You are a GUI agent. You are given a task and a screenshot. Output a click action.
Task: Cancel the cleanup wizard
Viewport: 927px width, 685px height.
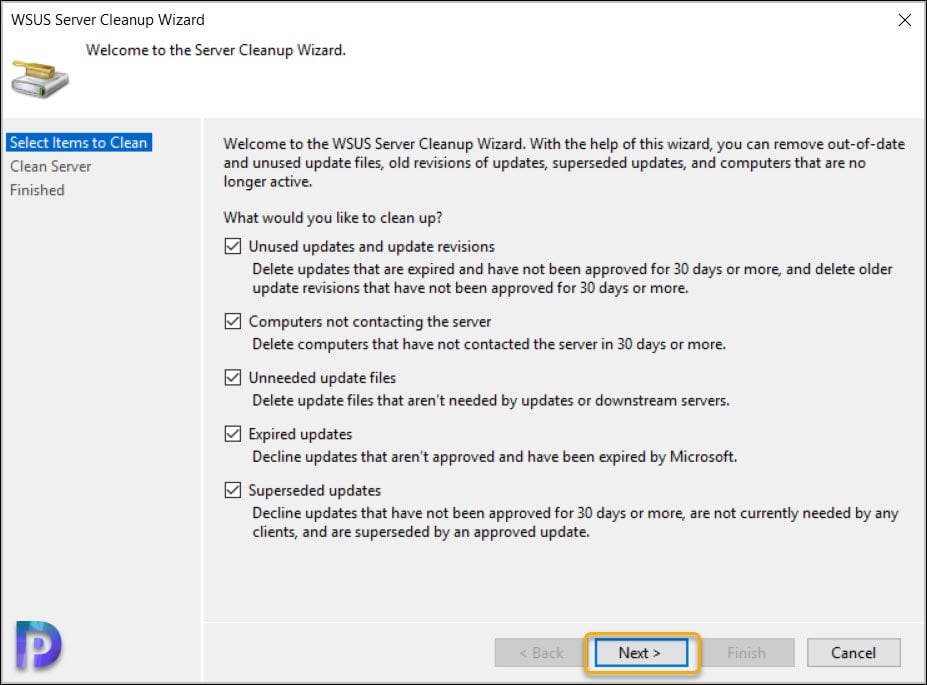(x=853, y=652)
